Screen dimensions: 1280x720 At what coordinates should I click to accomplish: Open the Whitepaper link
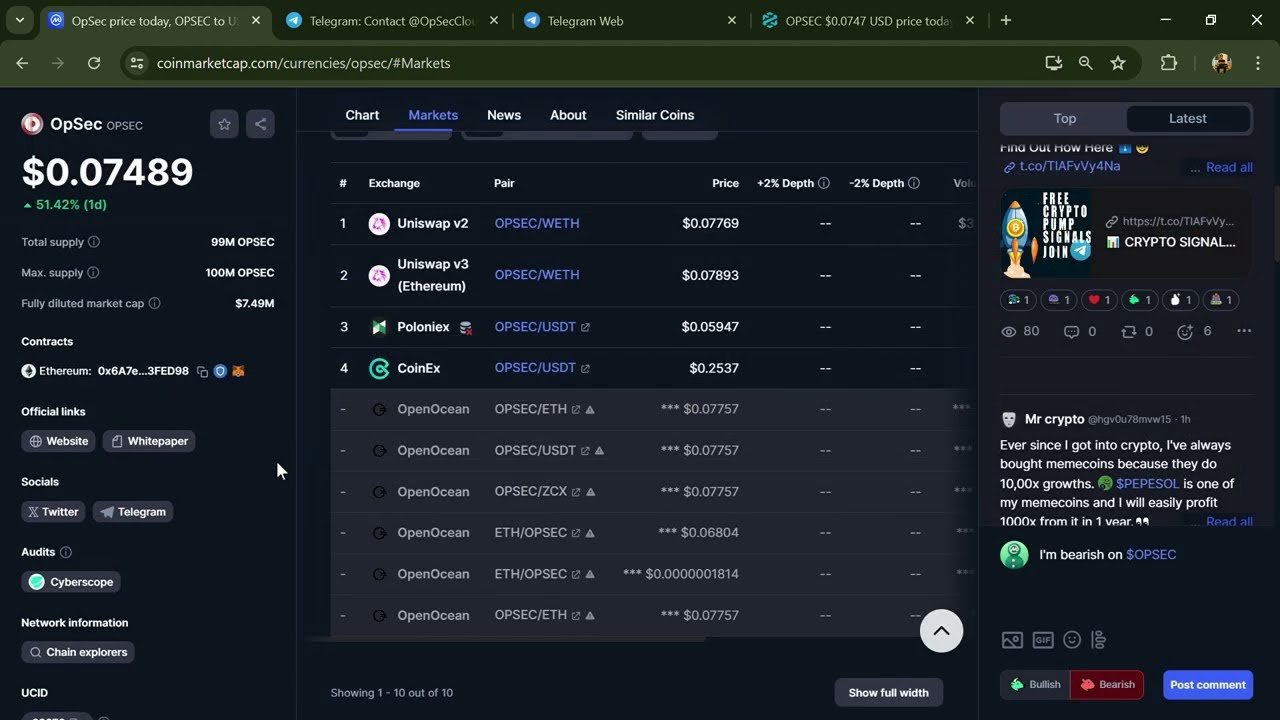click(x=149, y=441)
